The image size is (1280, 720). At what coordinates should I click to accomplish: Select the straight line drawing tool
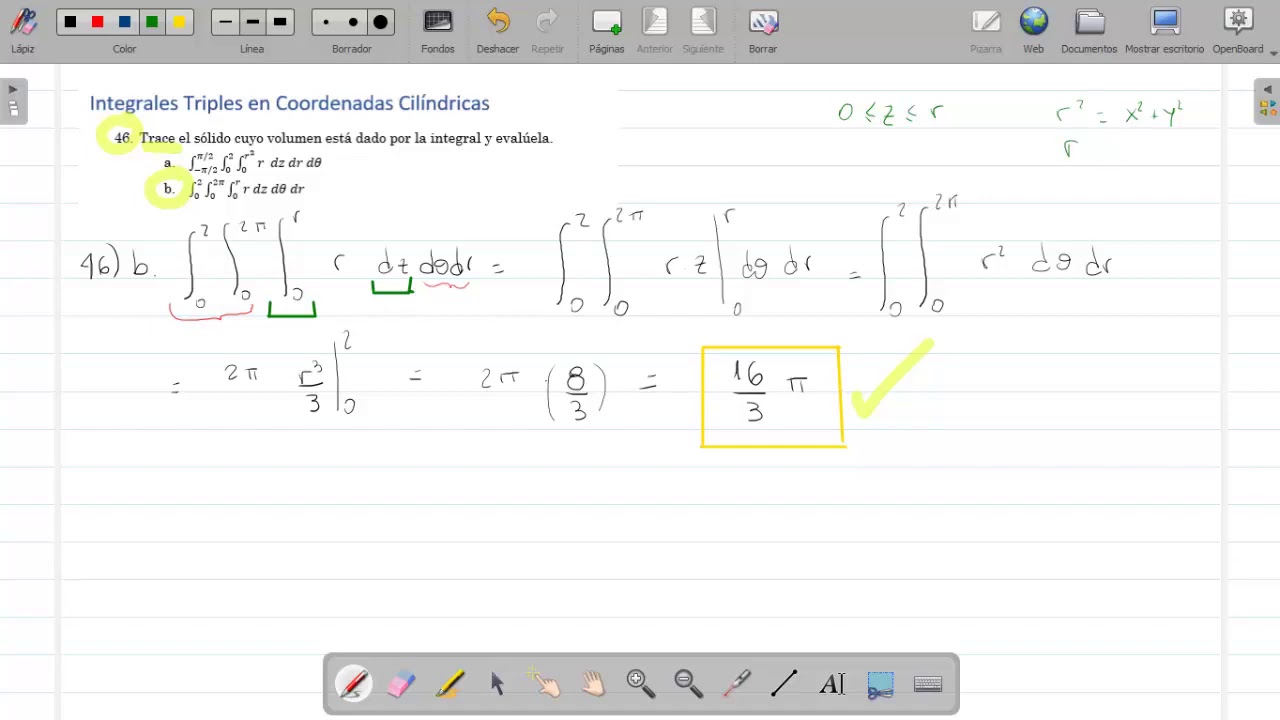tap(784, 684)
